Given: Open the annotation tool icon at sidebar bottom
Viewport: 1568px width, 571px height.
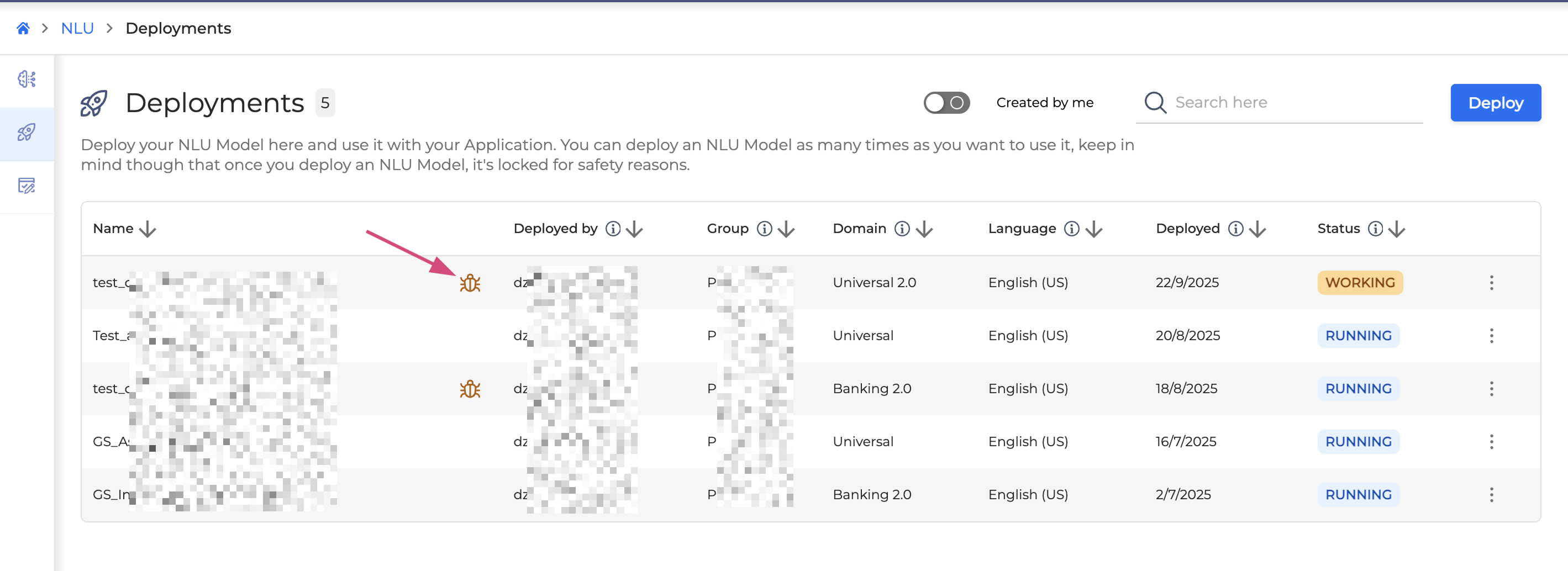Looking at the screenshot, I should pos(27,187).
